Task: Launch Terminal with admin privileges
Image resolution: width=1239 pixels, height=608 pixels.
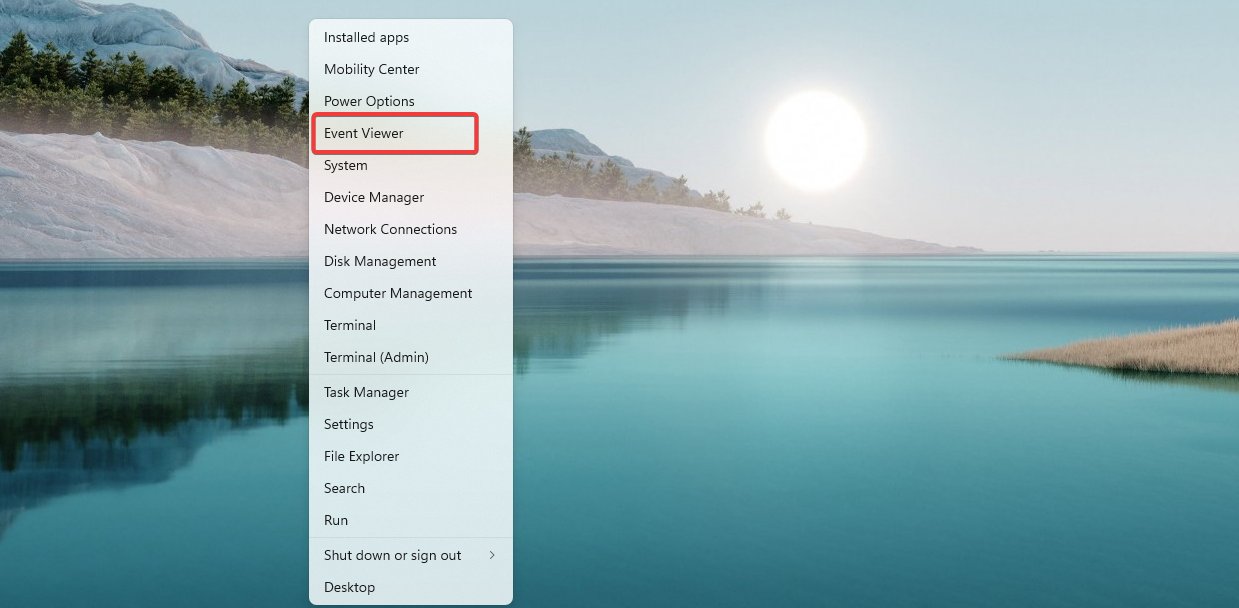Action: click(377, 357)
